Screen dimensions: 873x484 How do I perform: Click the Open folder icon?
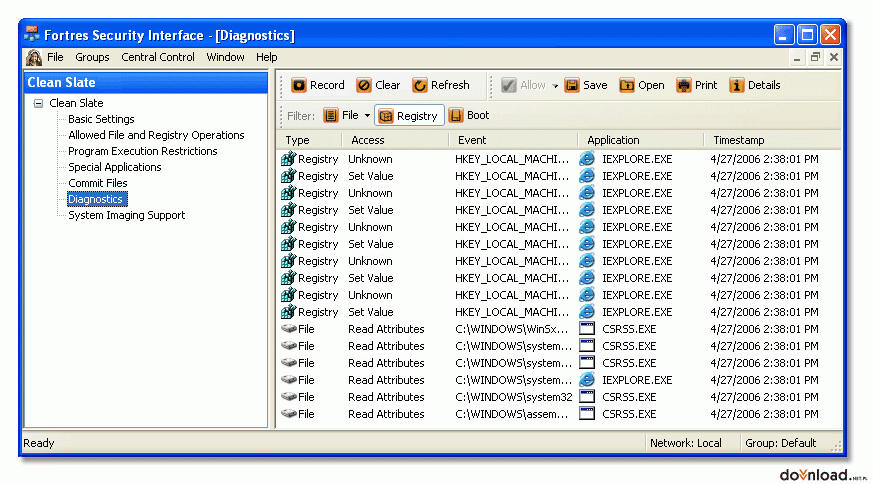point(627,85)
